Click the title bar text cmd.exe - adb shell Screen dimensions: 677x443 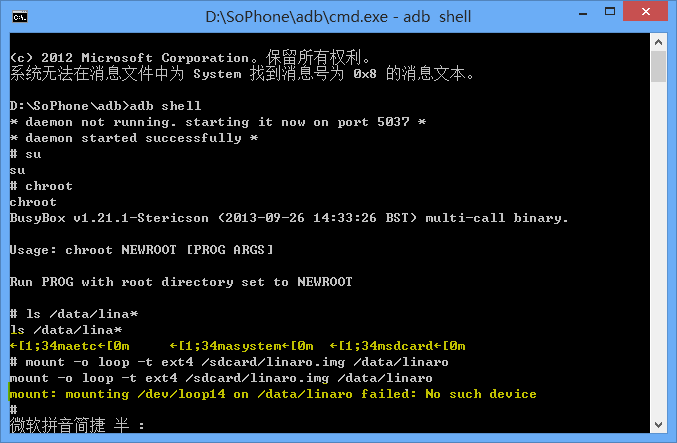tap(338, 16)
